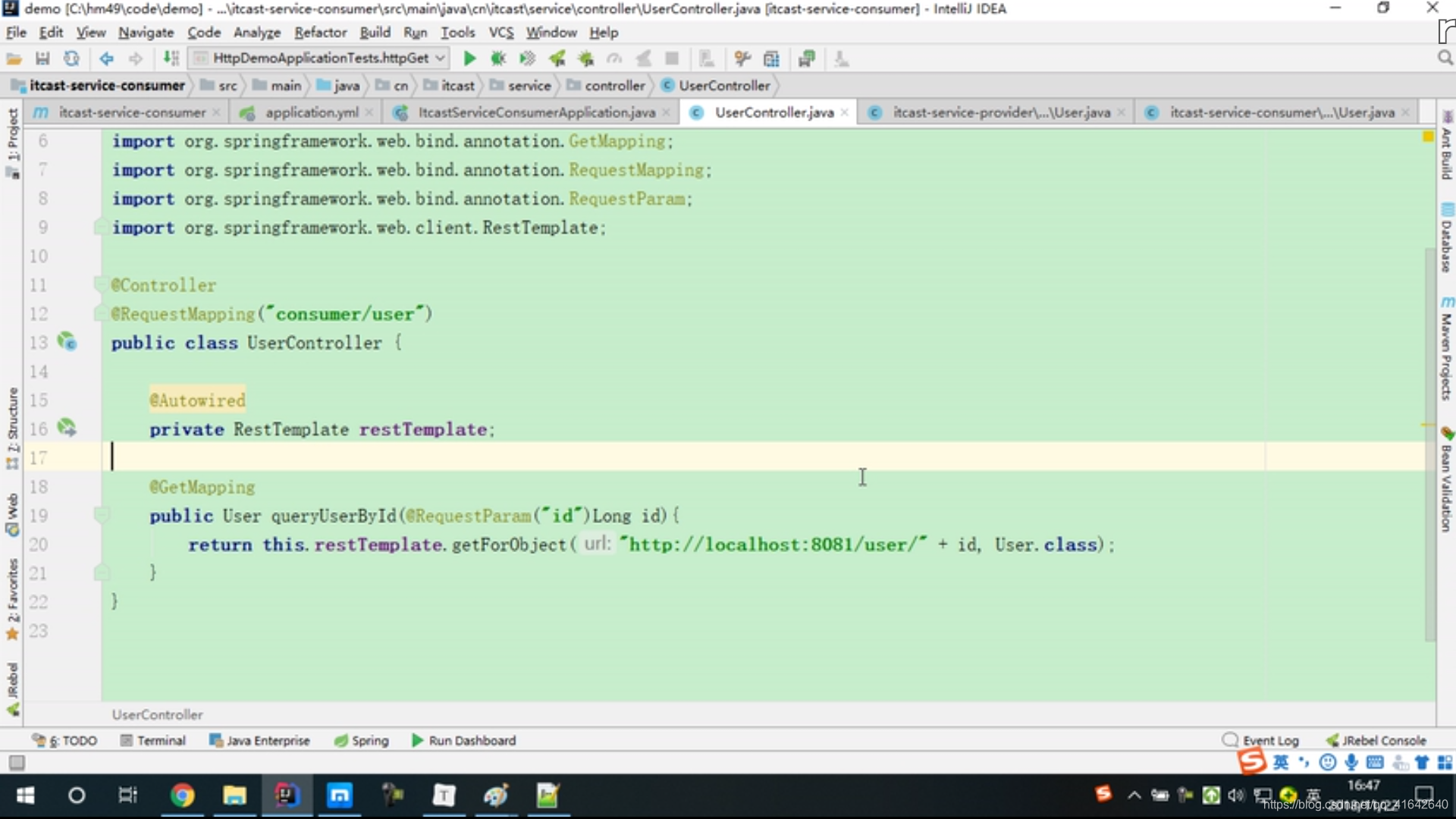
Task: Toggle the Ant Build tool window
Action: pyautogui.click(x=1446, y=146)
